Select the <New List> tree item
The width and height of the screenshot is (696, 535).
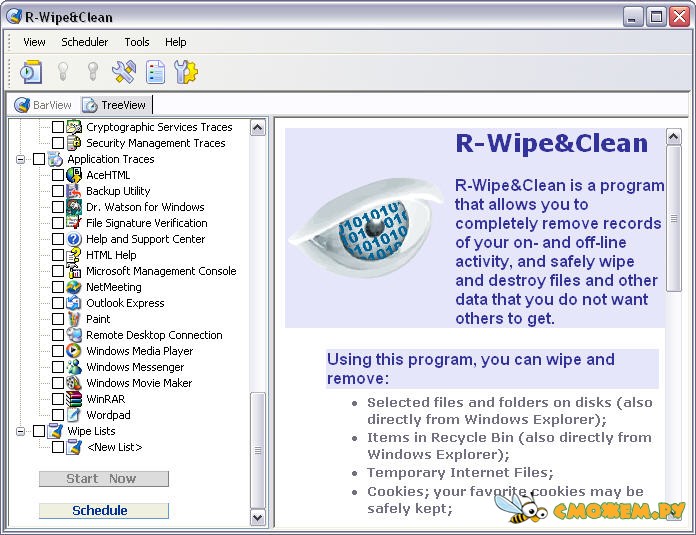pyautogui.click(x=115, y=447)
